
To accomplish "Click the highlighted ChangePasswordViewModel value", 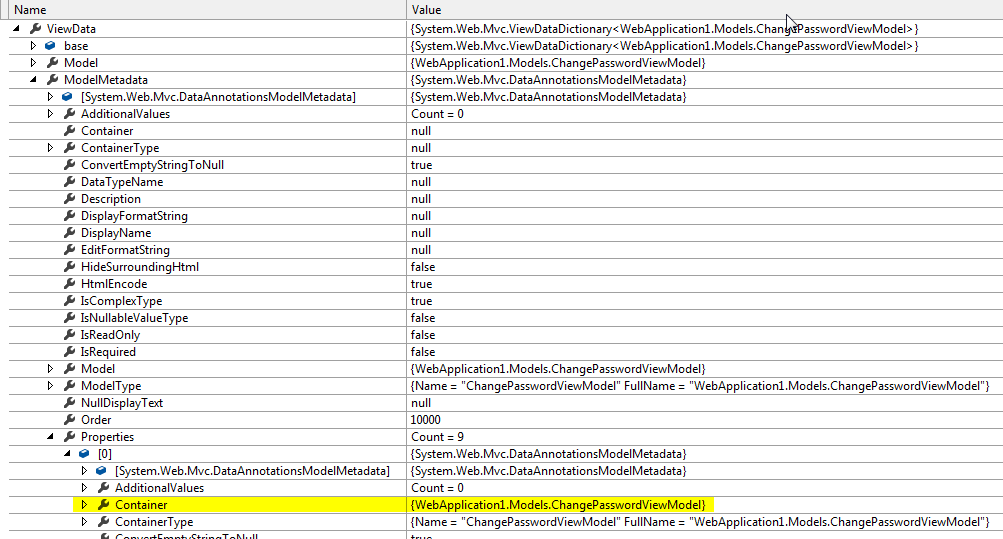I will [x=558, y=504].
